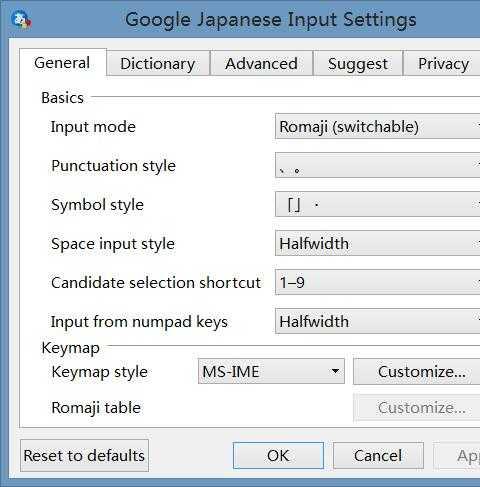The height and width of the screenshot is (487, 480).
Task: Click the Symbol style label
Action: pyautogui.click(x=97, y=205)
